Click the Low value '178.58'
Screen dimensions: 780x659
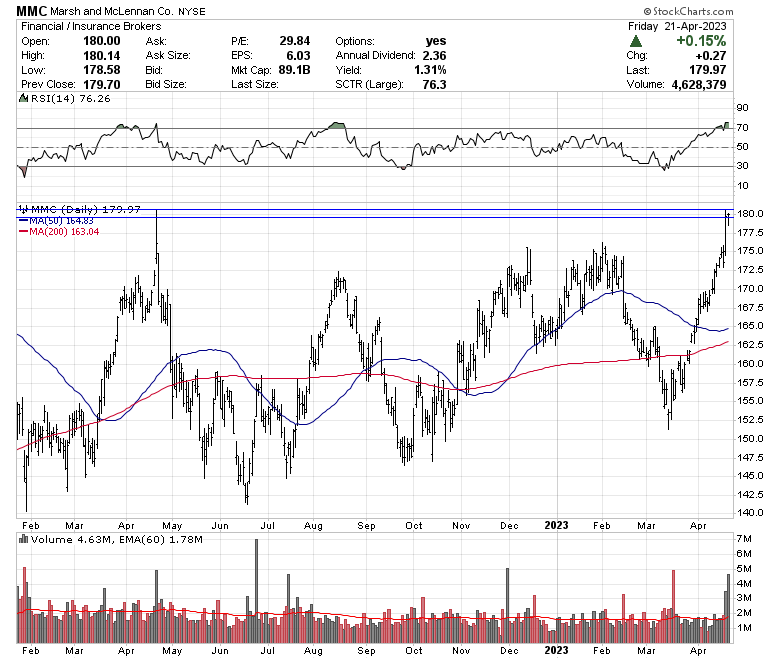point(102,70)
